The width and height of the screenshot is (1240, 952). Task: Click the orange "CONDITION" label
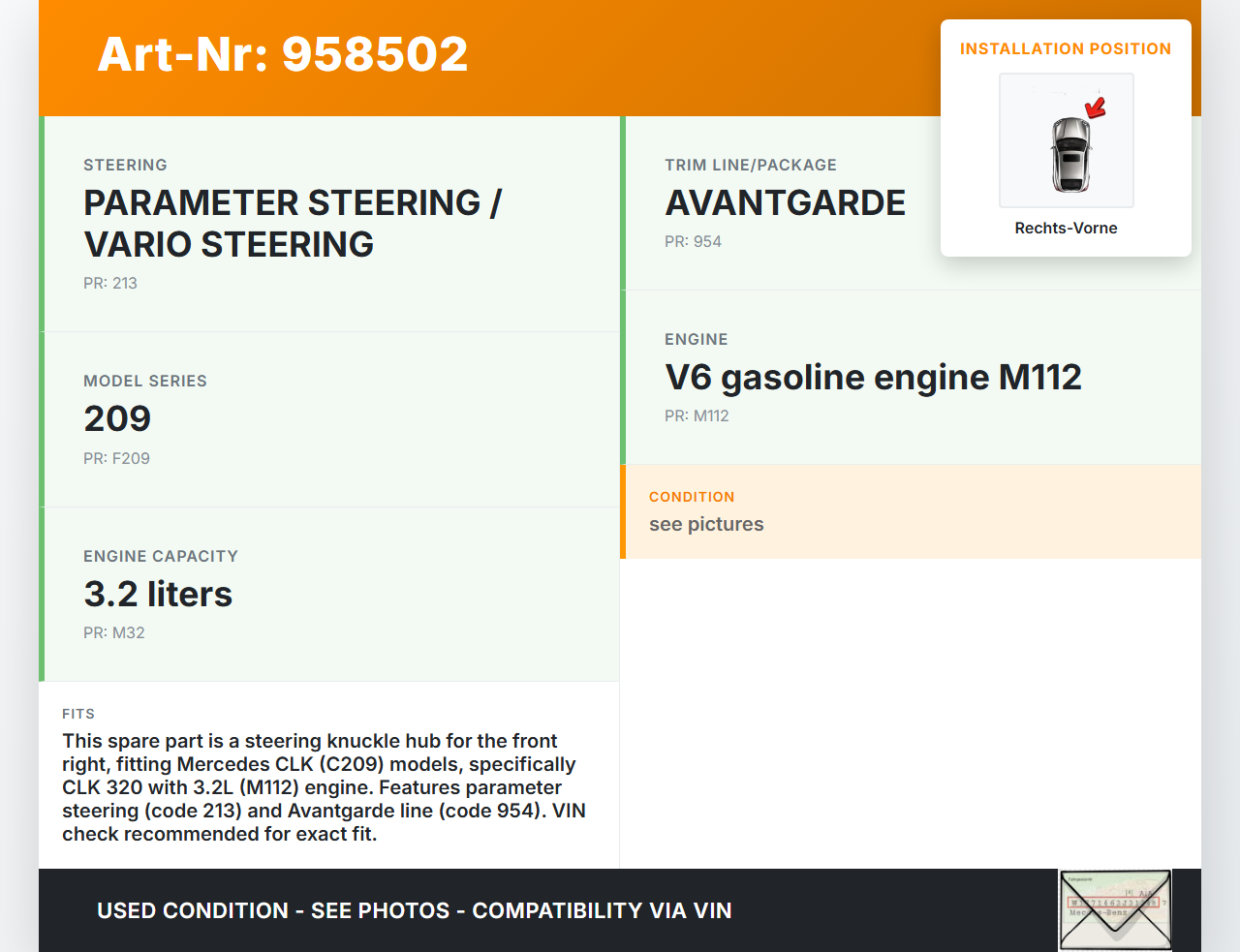(x=692, y=497)
